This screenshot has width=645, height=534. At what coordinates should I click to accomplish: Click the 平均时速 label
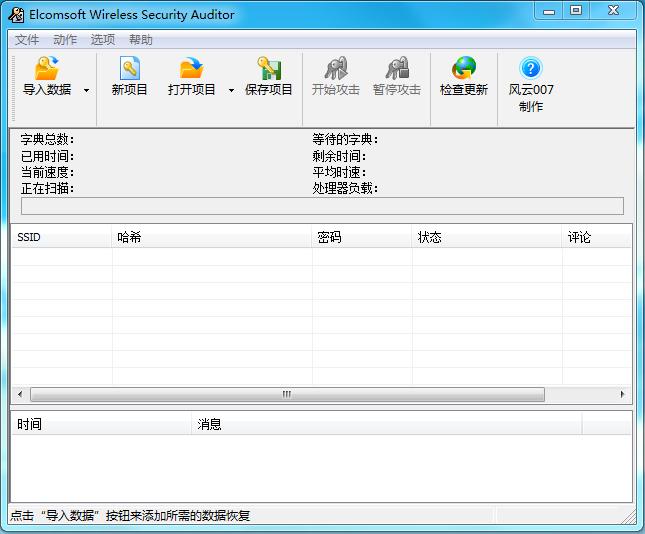pyautogui.click(x=339, y=172)
